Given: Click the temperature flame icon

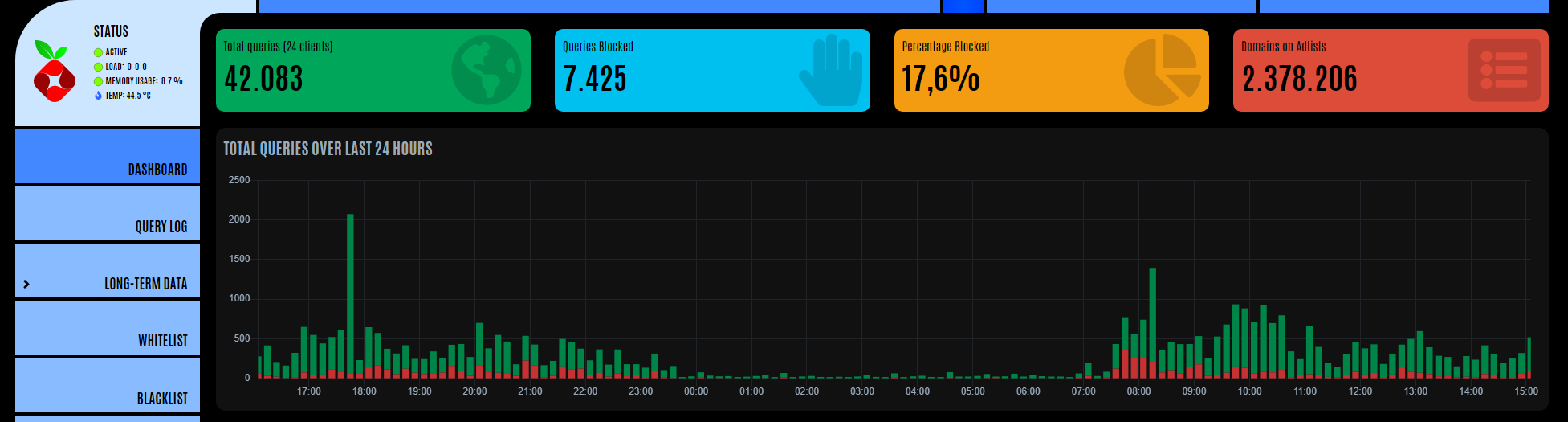Looking at the screenshot, I should (x=98, y=96).
